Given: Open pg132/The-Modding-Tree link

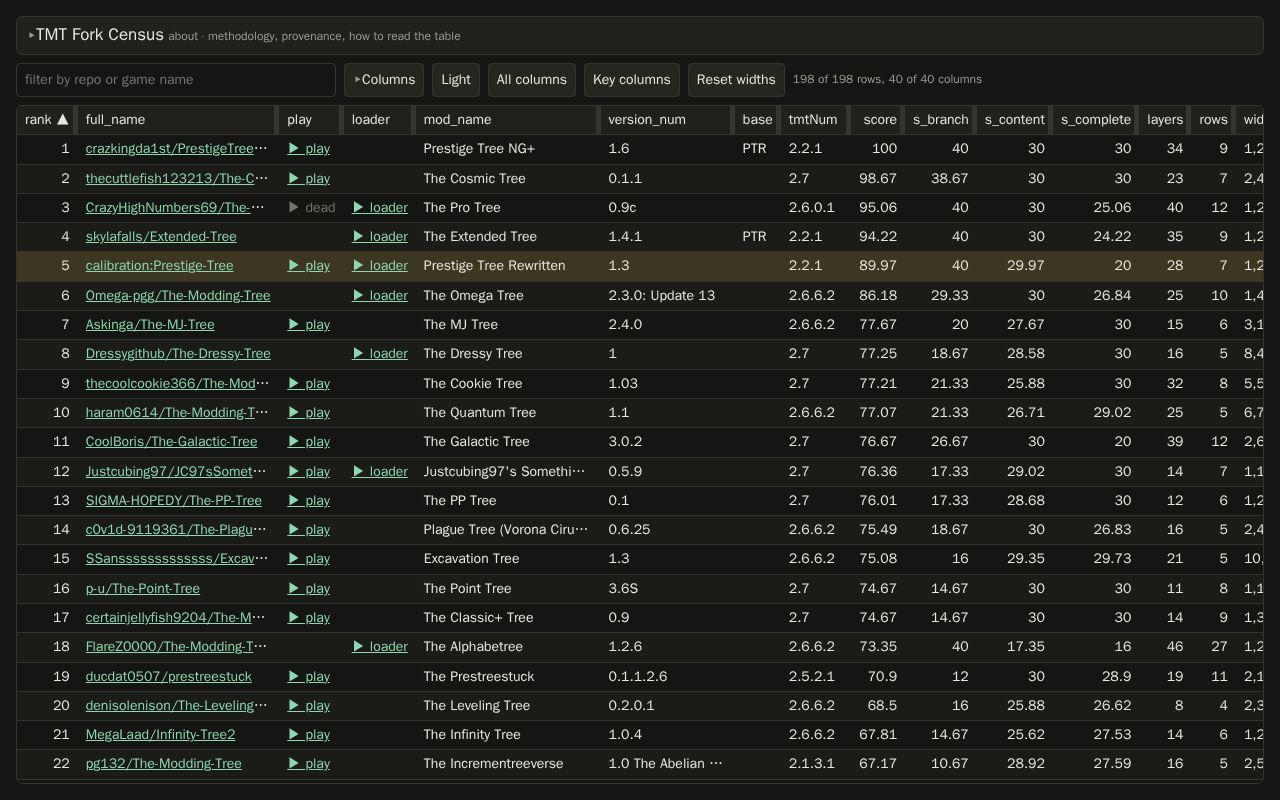Looking at the screenshot, I should click(x=164, y=763).
